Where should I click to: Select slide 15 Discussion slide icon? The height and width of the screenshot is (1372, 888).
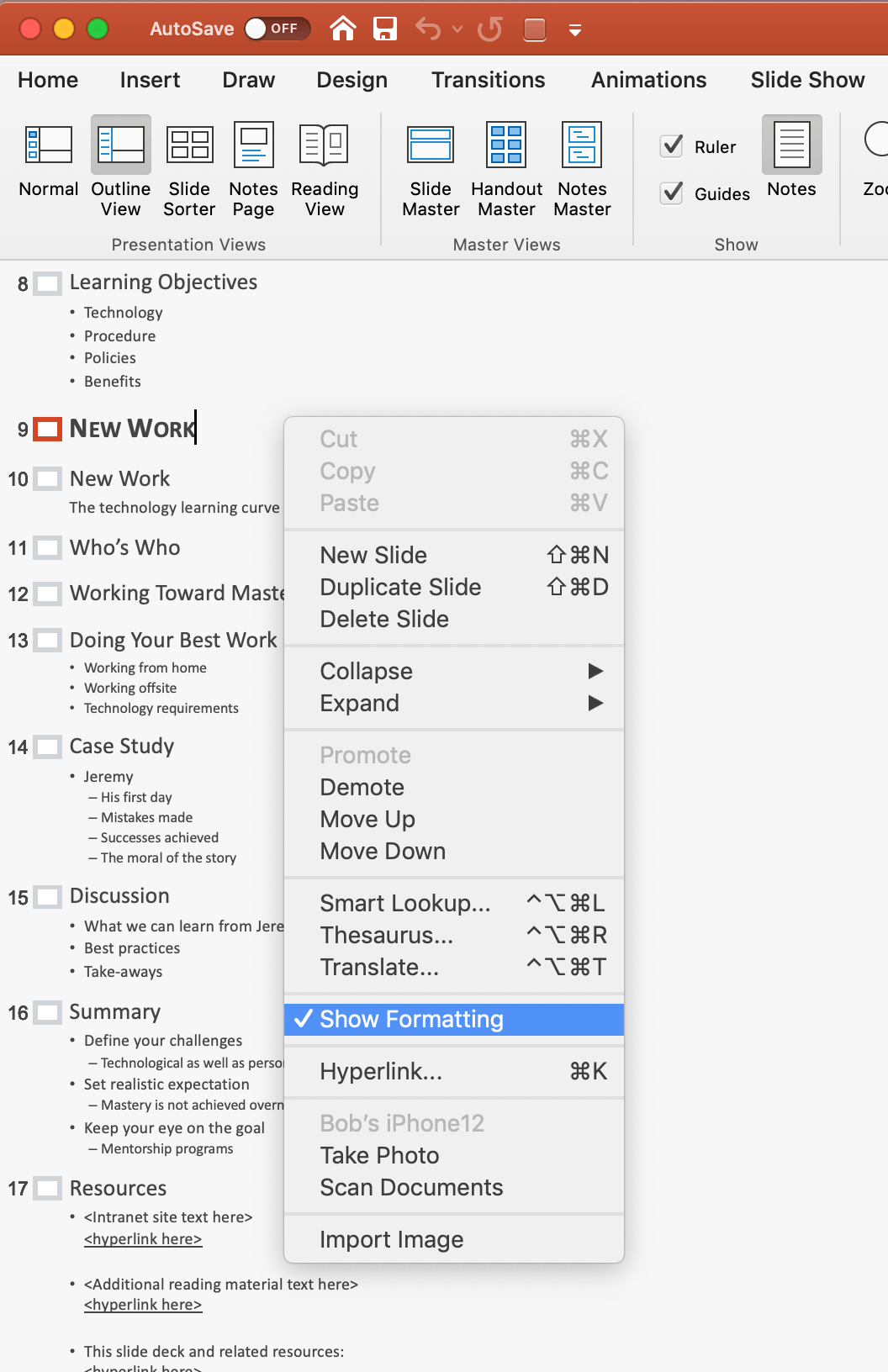48,897
